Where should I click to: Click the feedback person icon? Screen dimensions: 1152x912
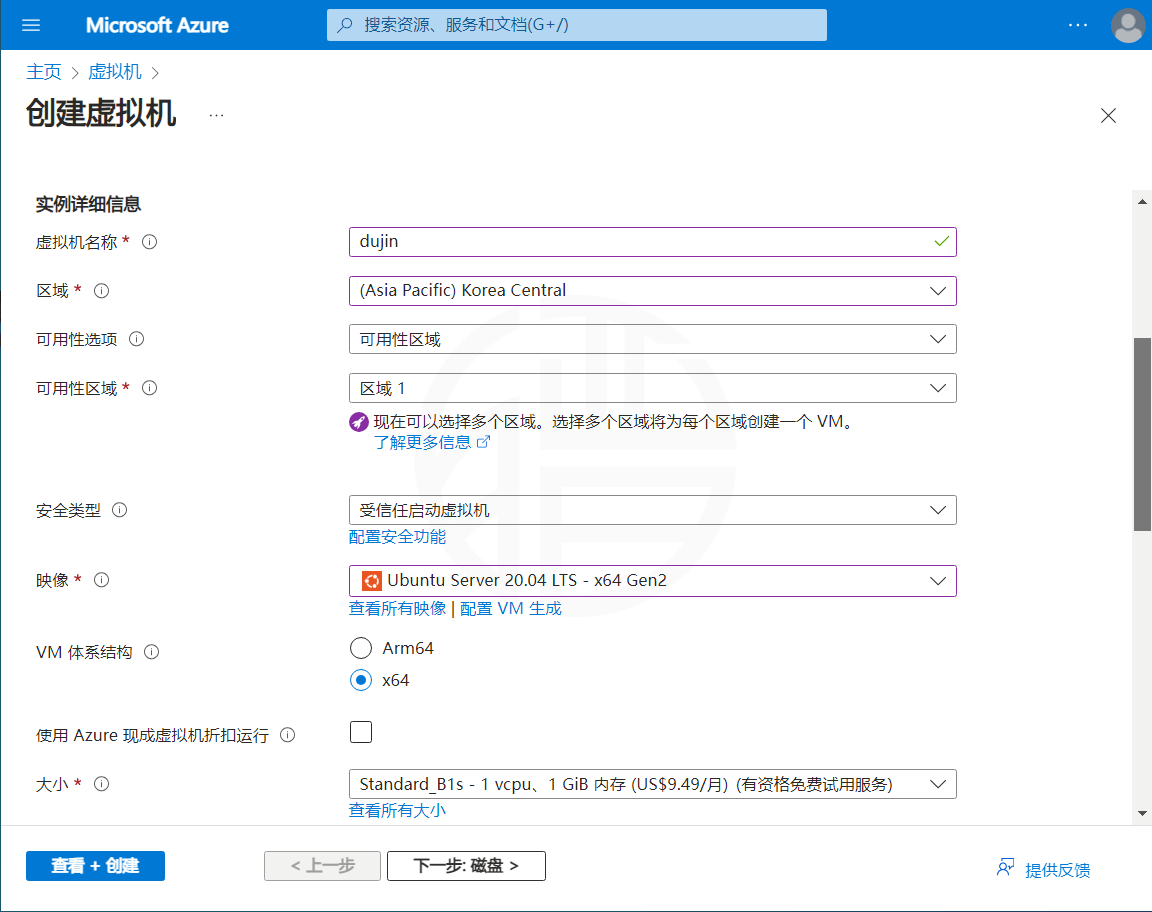[1005, 868]
